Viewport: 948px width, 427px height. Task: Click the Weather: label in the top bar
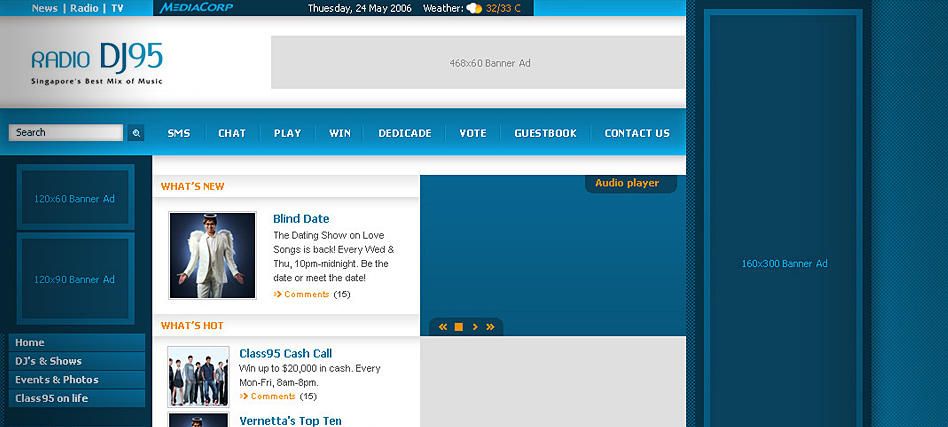point(443,8)
